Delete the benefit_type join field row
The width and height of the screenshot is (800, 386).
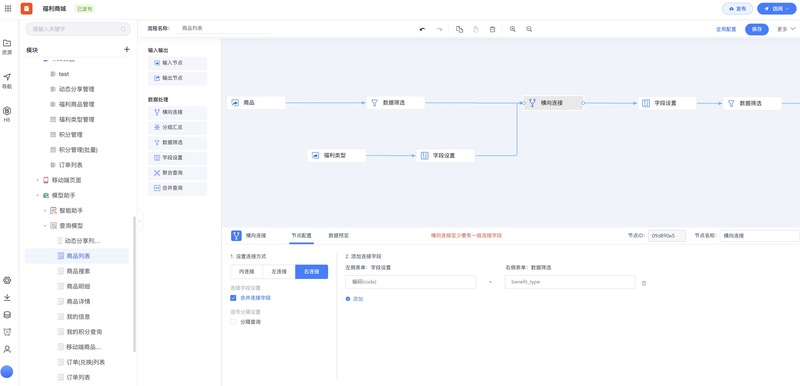(643, 282)
